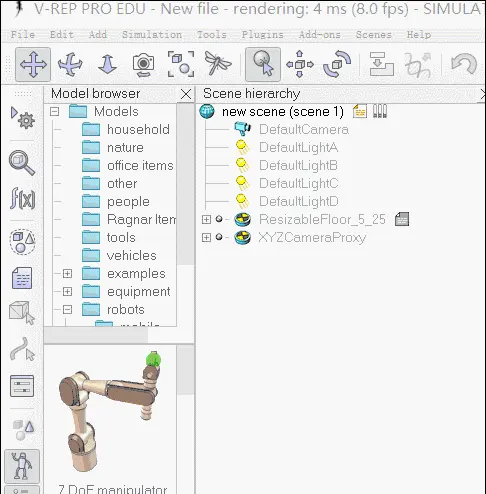Open the Edit menu
Viewport: 486px width, 494px height.
click(62, 35)
